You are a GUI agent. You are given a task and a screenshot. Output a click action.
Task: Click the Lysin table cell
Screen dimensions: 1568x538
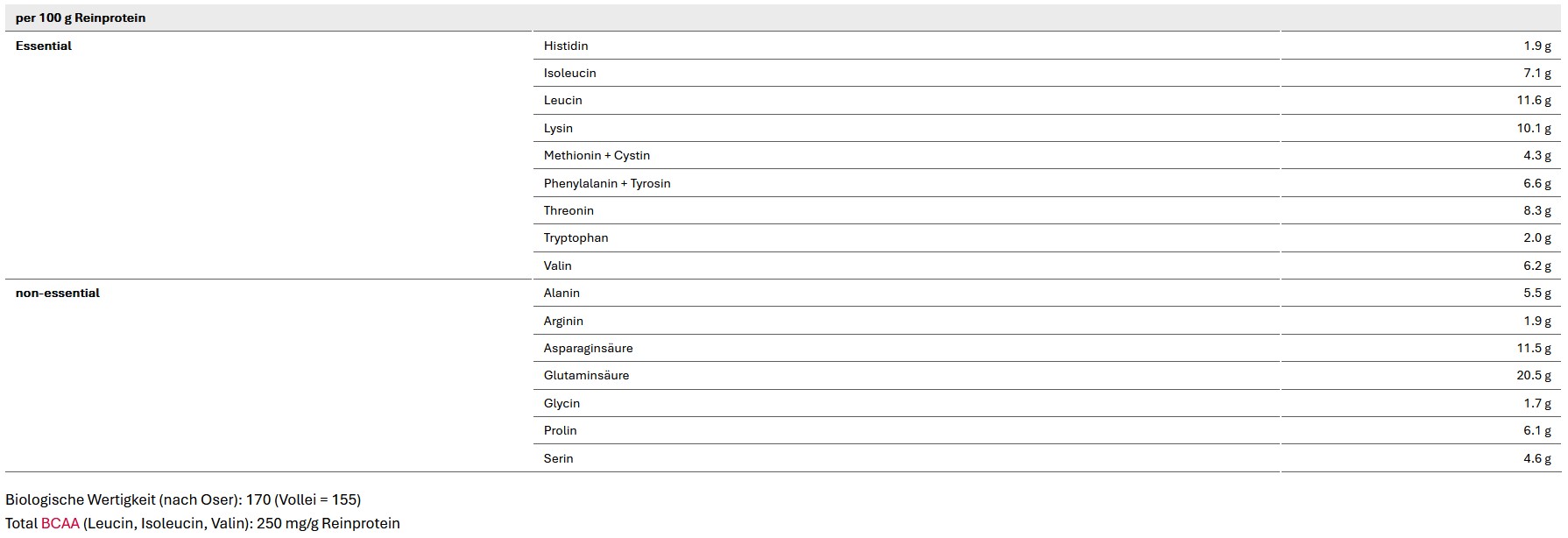558,128
